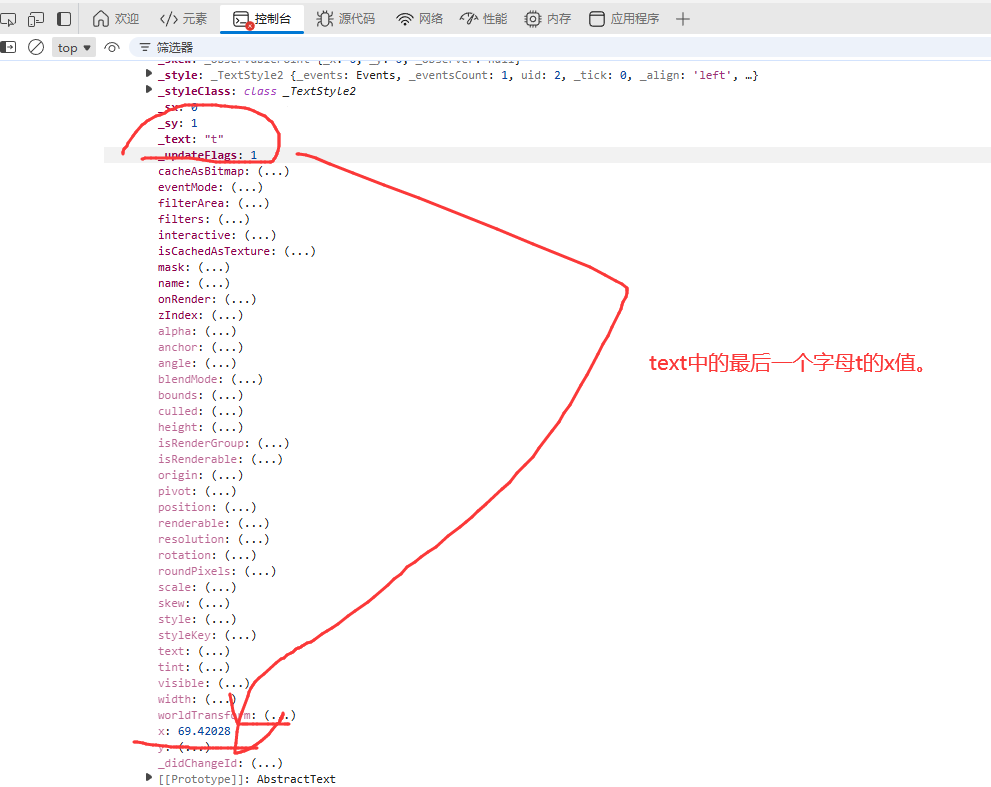Click the dock side panel icon

64,19
